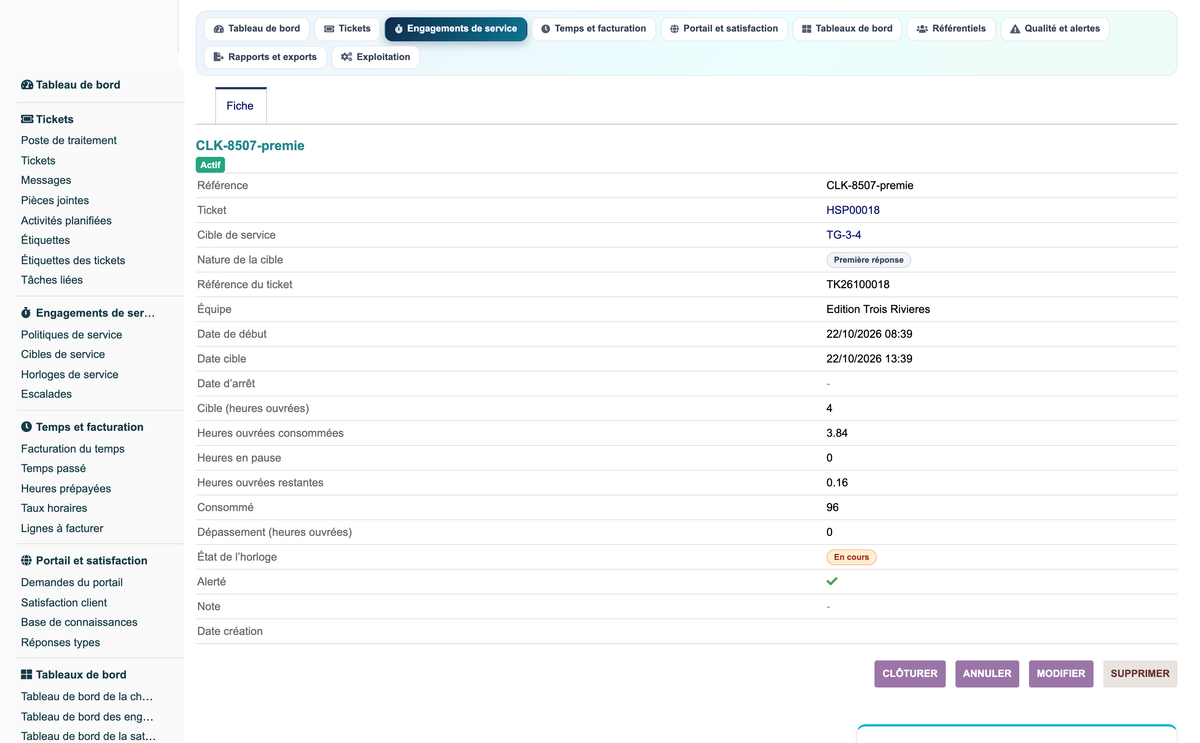Click the gauge icon on top Tableau de bord button
The image size is (1200, 743).
[x=219, y=29]
